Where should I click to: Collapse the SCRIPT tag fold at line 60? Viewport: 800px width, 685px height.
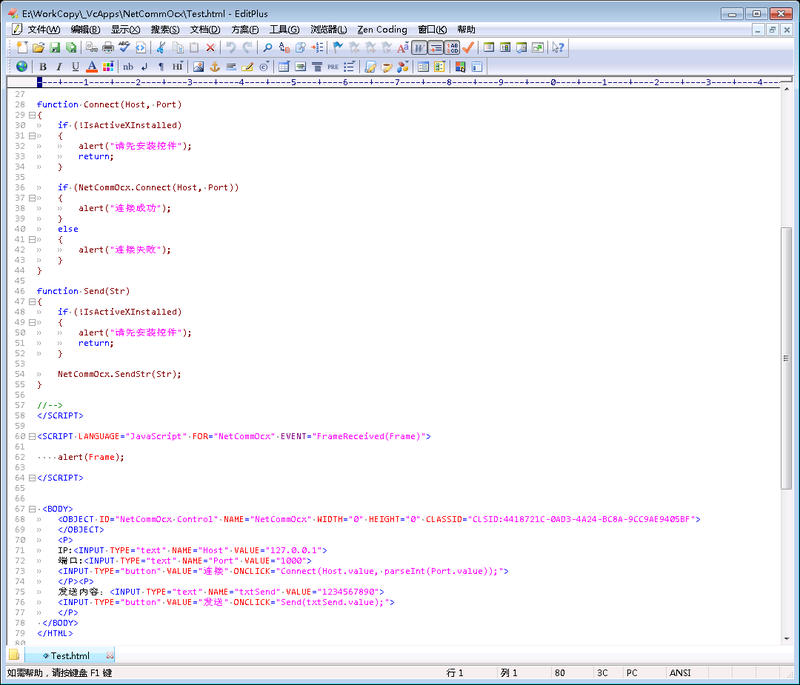[x=32, y=437]
